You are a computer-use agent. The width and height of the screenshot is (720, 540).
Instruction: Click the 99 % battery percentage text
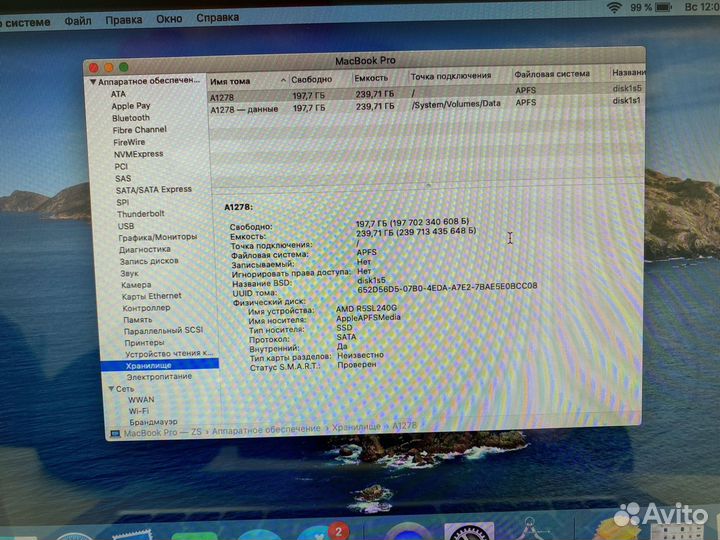click(x=641, y=8)
